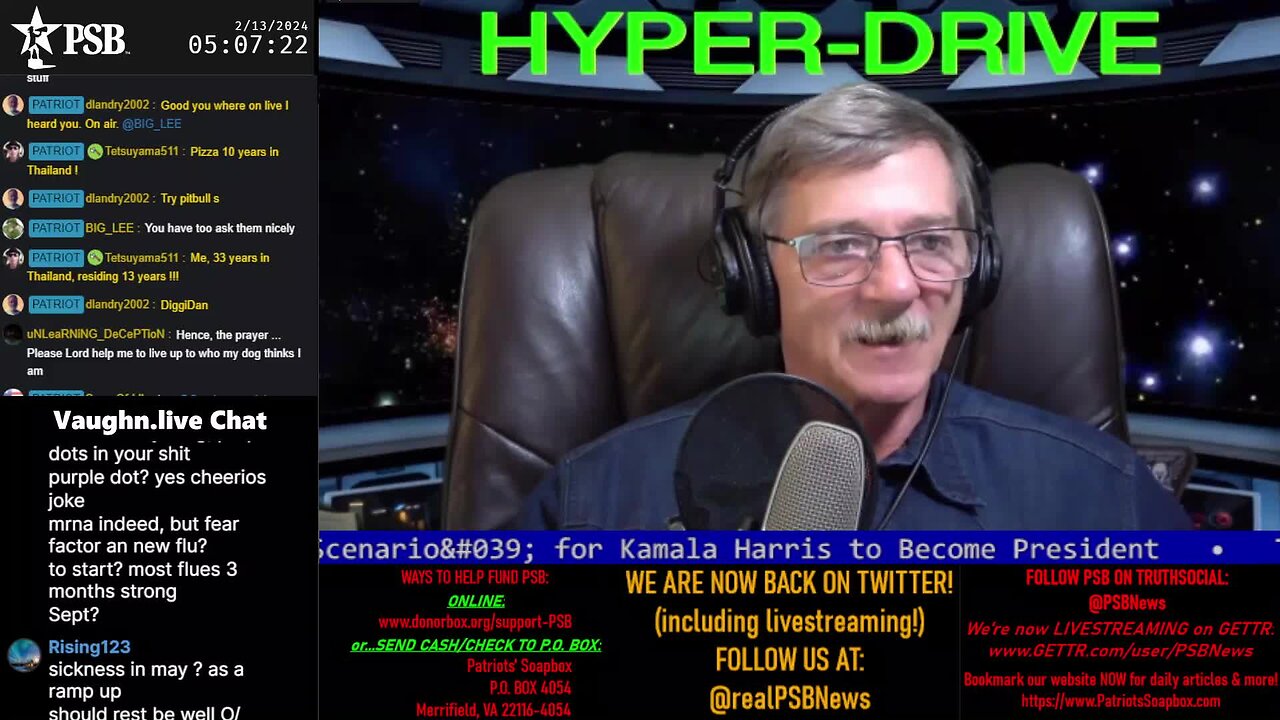Click the Rising123 username
The image size is (1280, 720).
tap(89, 647)
